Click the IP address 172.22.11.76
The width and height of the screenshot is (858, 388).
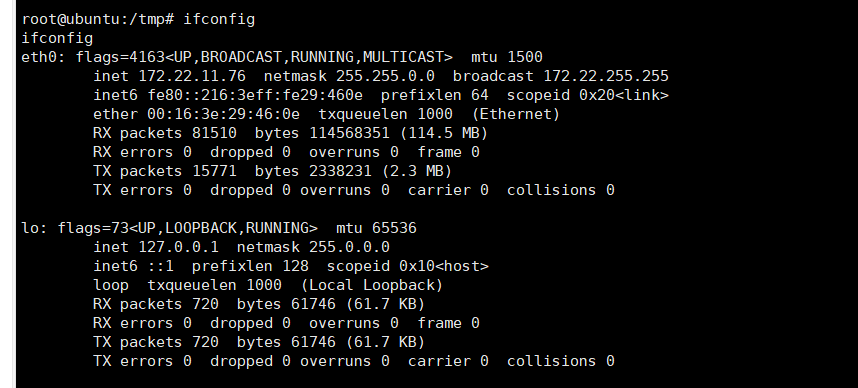[192, 76]
